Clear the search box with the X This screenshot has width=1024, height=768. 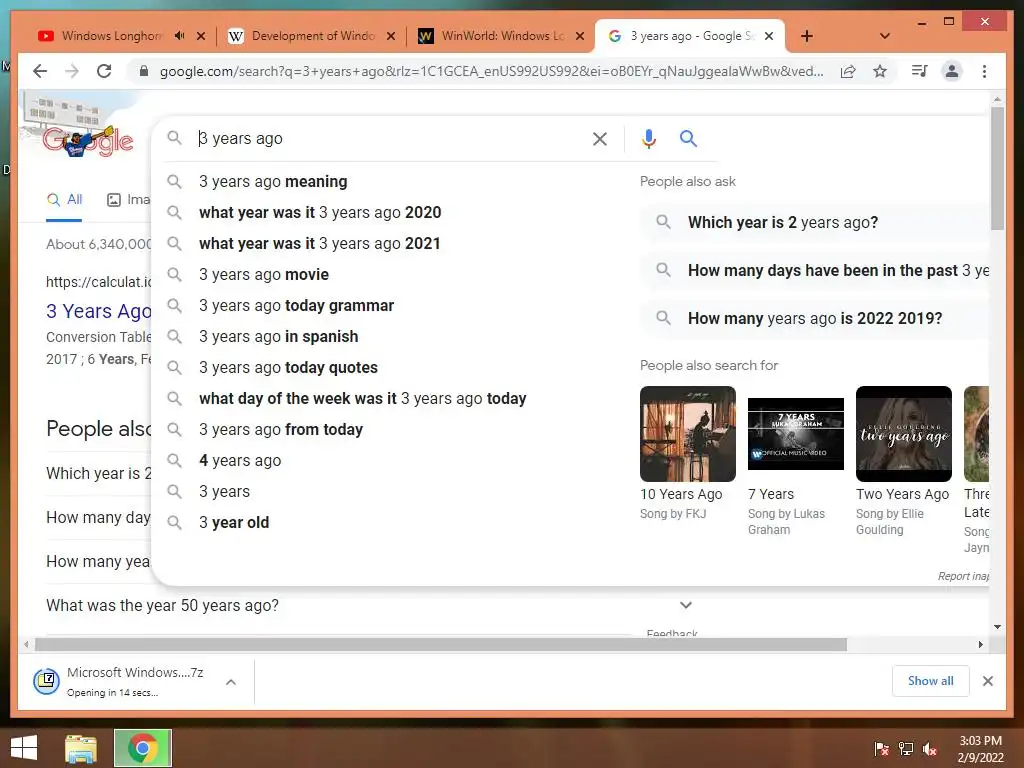[x=600, y=138]
